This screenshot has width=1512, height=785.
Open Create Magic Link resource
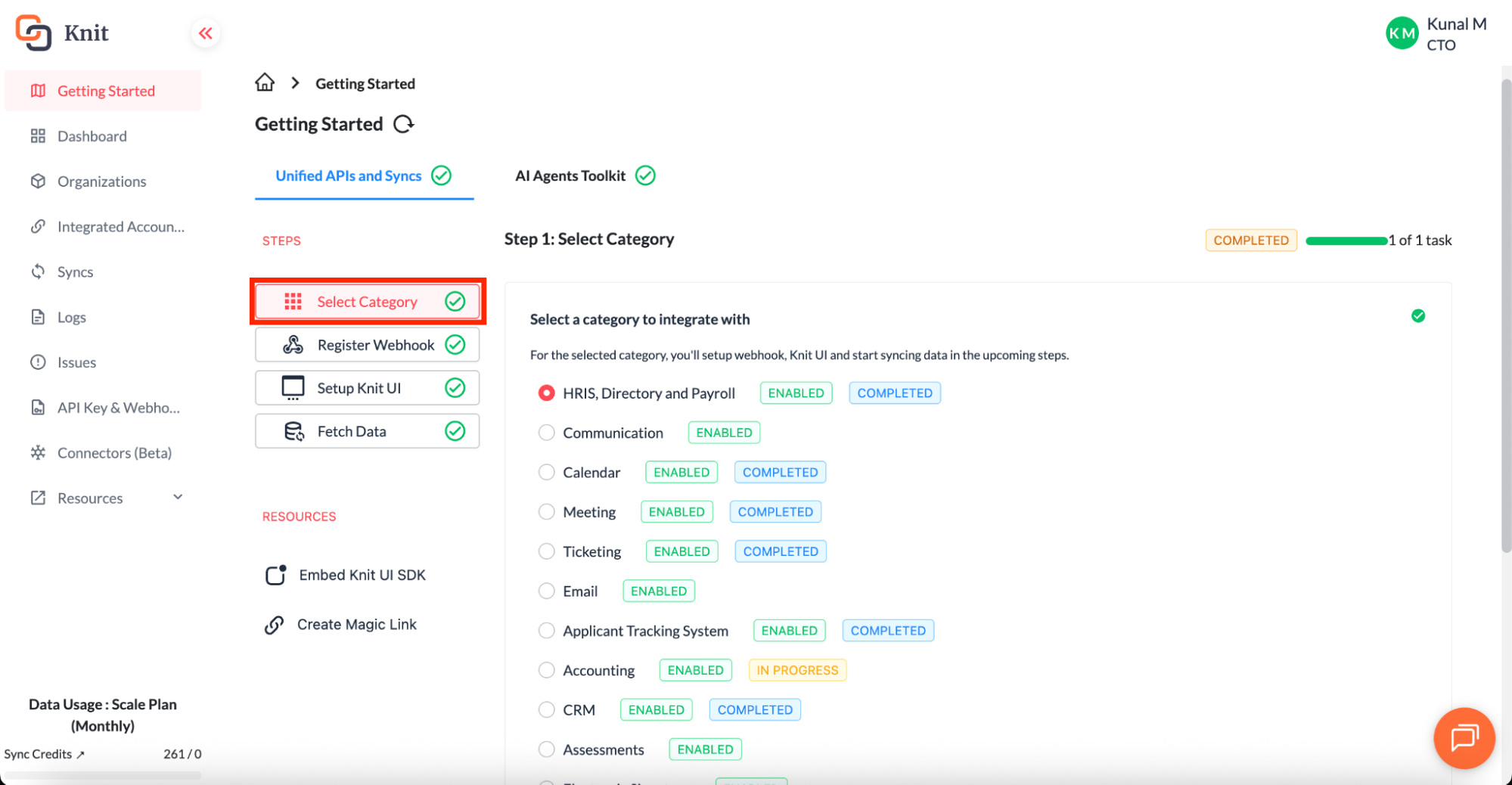340,625
